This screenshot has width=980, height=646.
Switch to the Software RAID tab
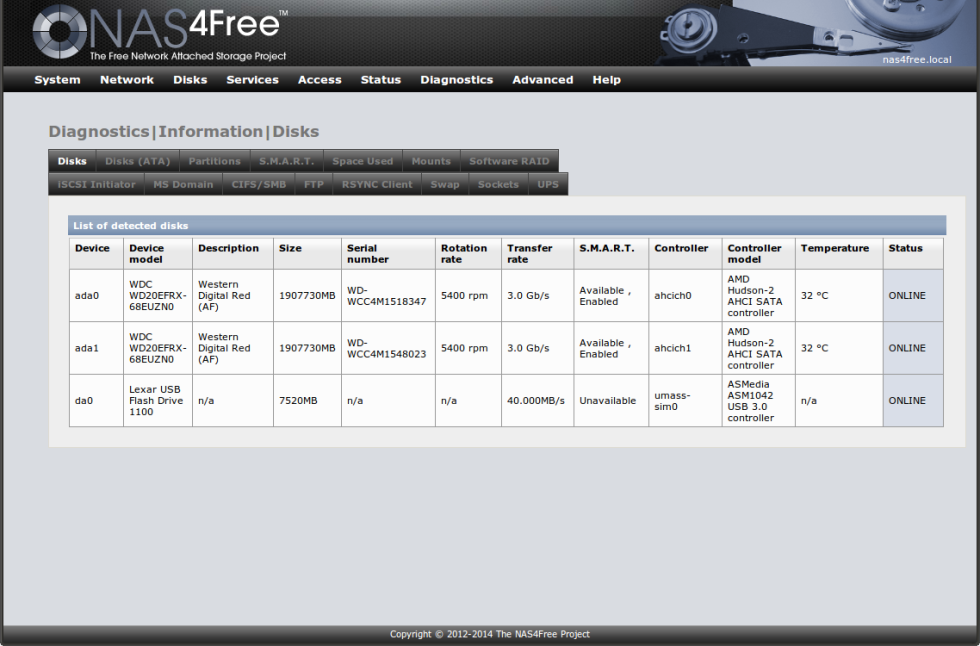tap(509, 161)
